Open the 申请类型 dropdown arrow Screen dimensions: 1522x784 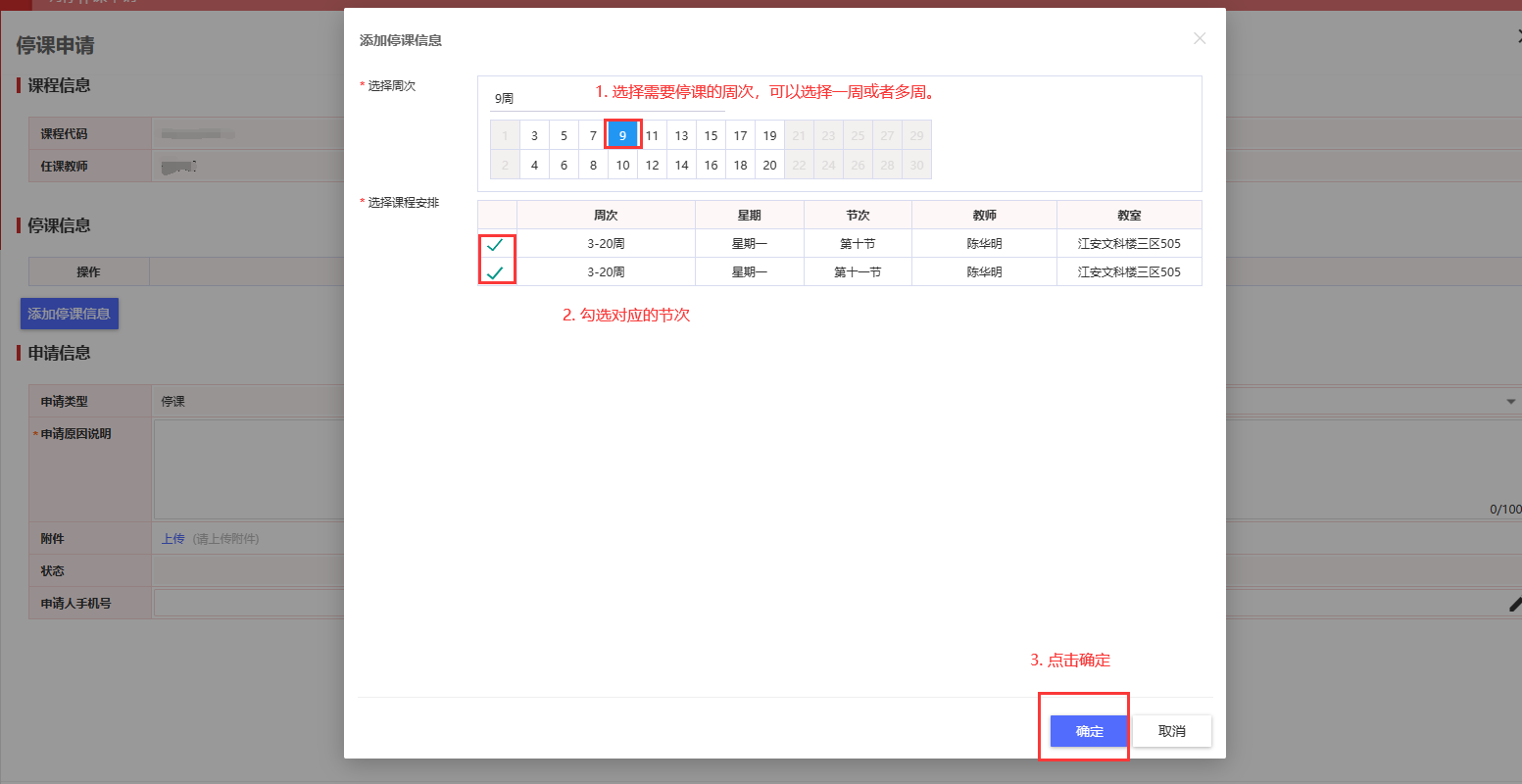click(x=1510, y=402)
